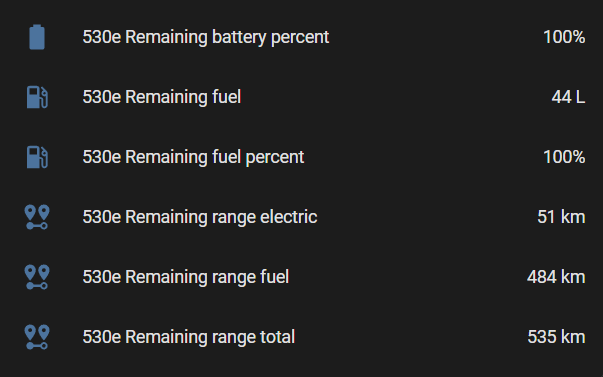The width and height of the screenshot is (603, 377).
Task: Click the map marker icon for range fuel
Action: pos(37,277)
